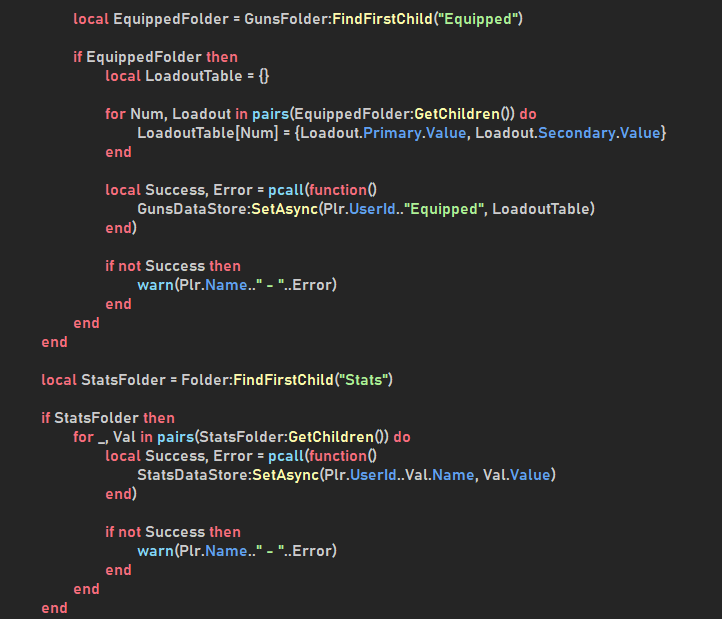Click 'EquippedFolder:GetChildren()' in the for loop
Viewport: 722px width, 619px height.
coord(404,114)
